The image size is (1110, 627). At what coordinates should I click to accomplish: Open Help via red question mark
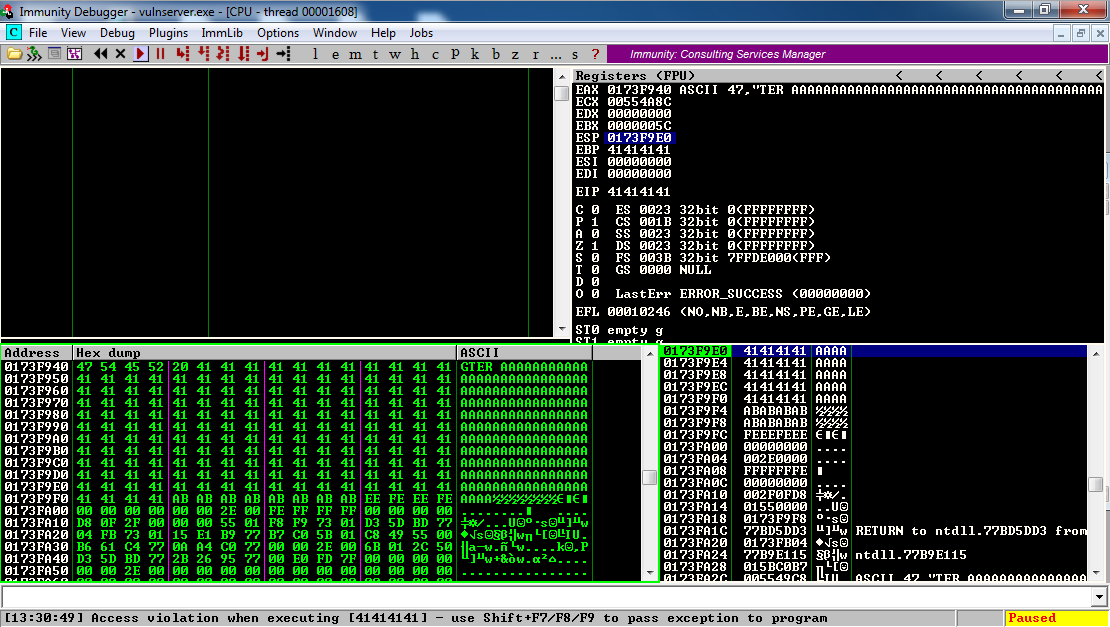(595, 54)
